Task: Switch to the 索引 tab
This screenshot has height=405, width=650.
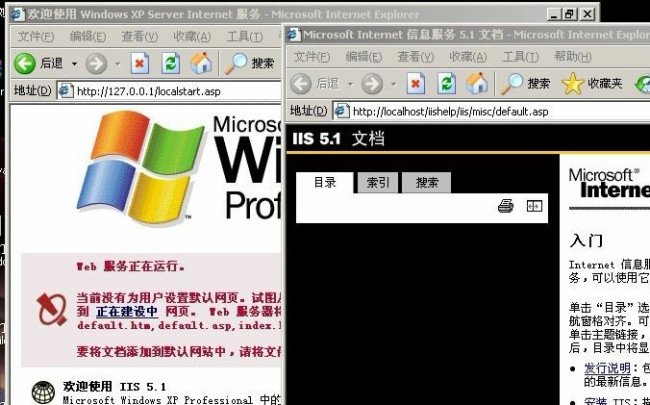Action: 379,182
